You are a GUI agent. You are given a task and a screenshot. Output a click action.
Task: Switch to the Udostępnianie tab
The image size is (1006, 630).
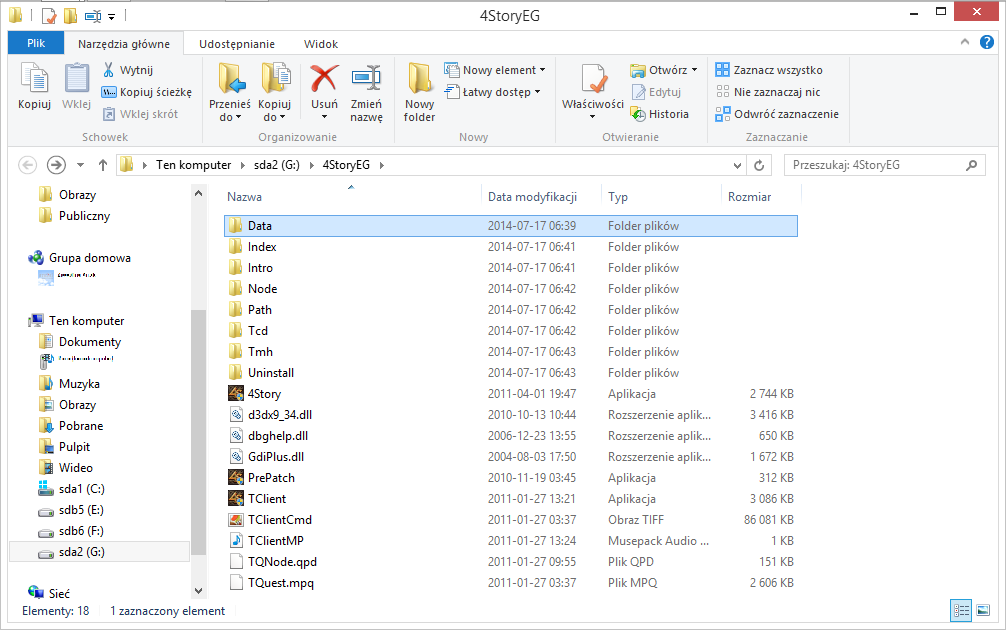[237, 44]
